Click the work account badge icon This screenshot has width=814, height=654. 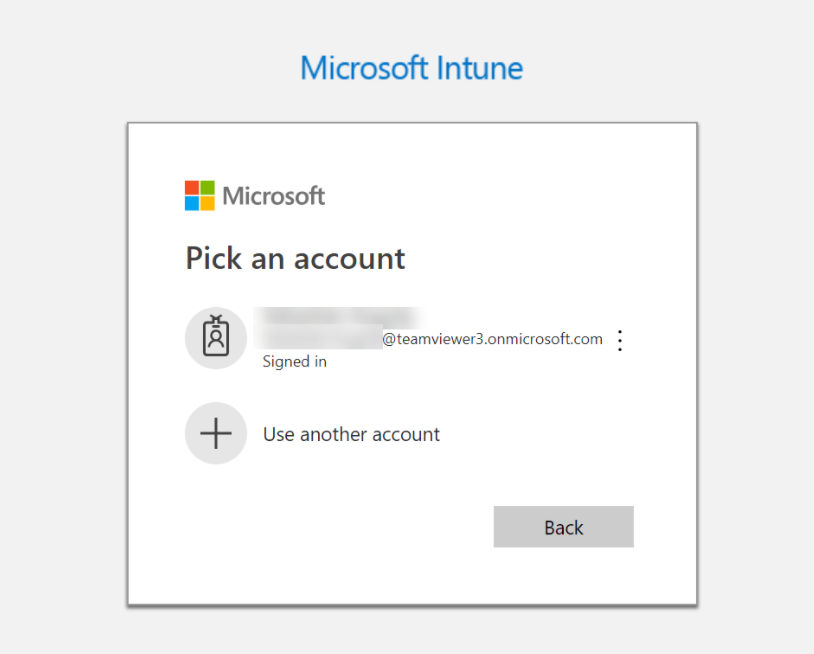coord(216,336)
